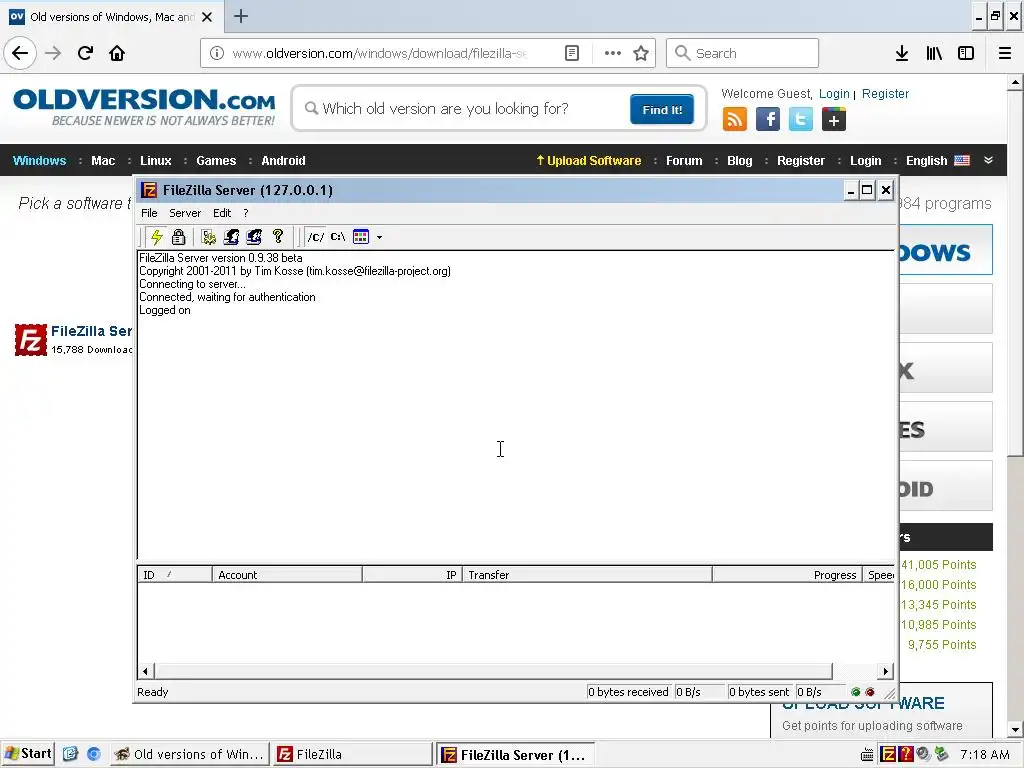This screenshot has height=768, width=1024.
Task: Open Firefox downloads arrow icon
Action: (x=902, y=53)
